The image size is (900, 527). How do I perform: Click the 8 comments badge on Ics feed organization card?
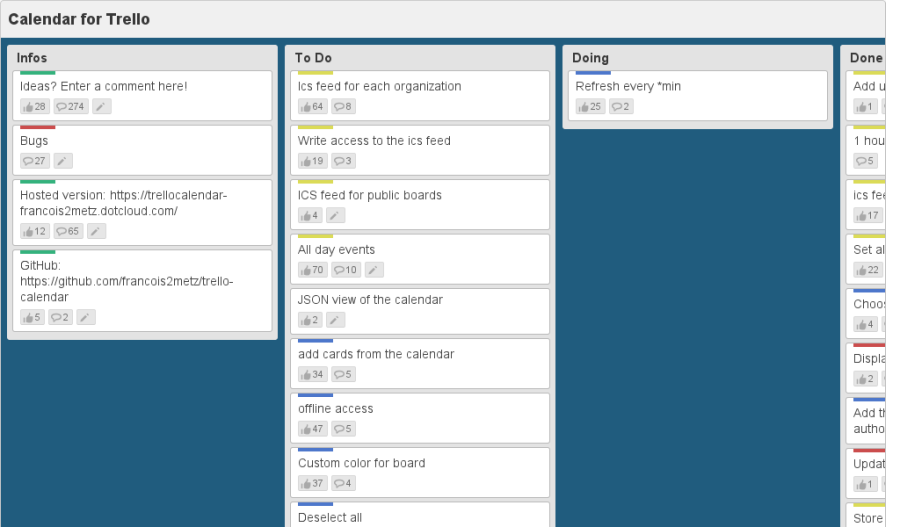click(343, 107)
